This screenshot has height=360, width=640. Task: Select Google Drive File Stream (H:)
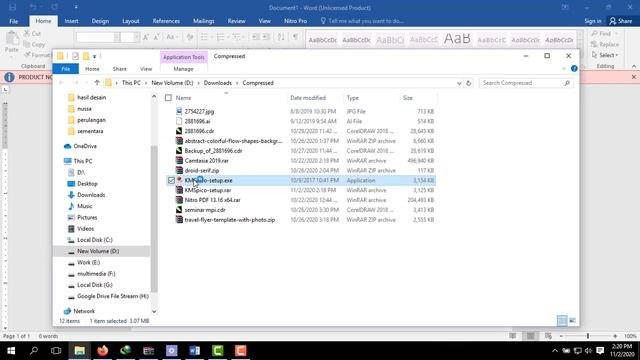(x=113, y=296)
